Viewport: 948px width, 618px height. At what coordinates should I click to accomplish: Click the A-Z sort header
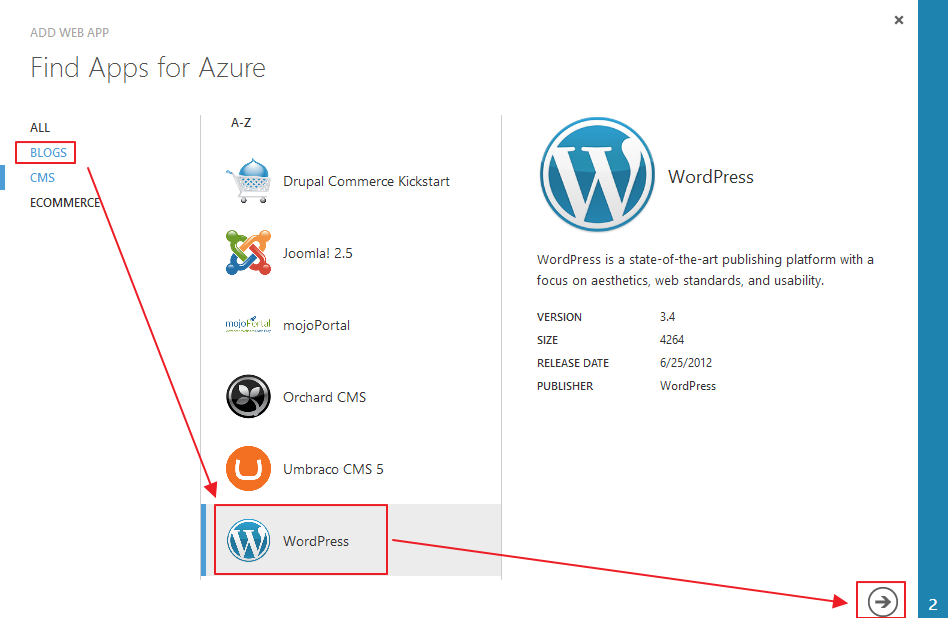click(x=241, y=123)
